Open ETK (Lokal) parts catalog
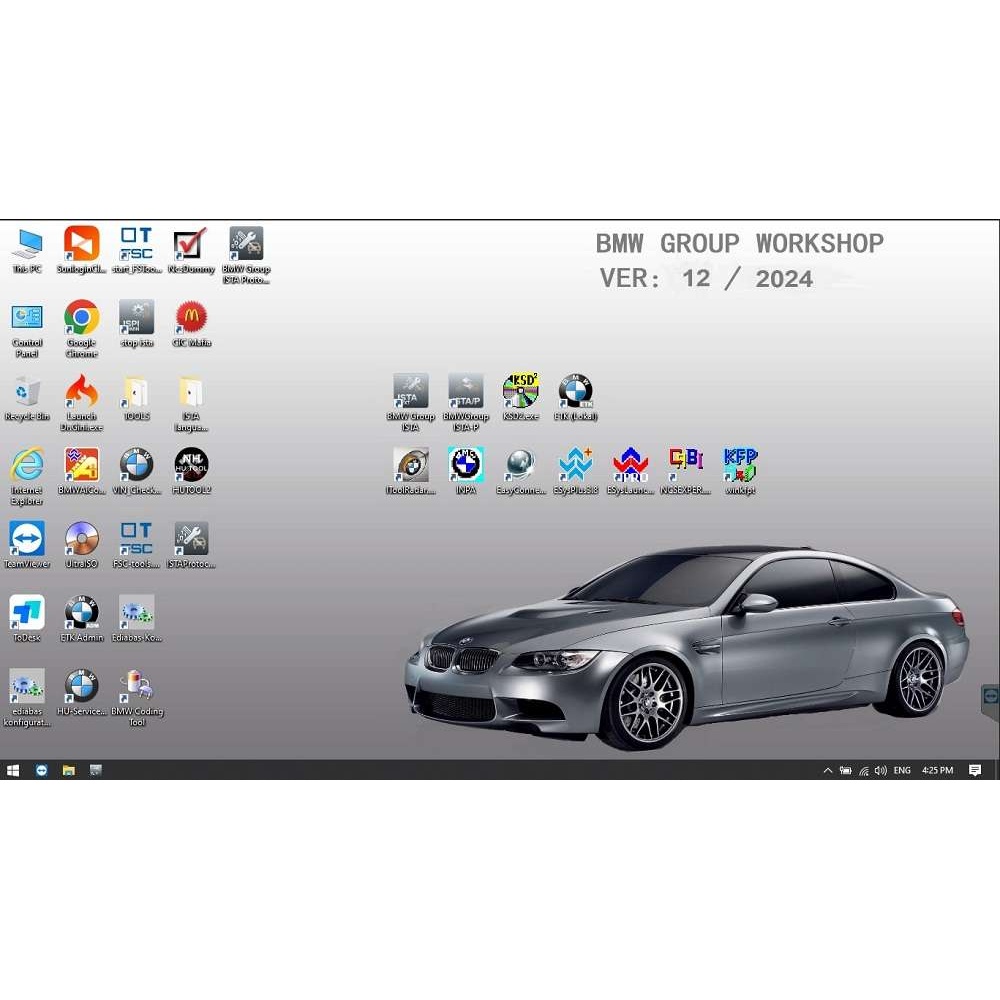The height and width of the screenshot is (1000, 1000). click(x=575, y=397)
